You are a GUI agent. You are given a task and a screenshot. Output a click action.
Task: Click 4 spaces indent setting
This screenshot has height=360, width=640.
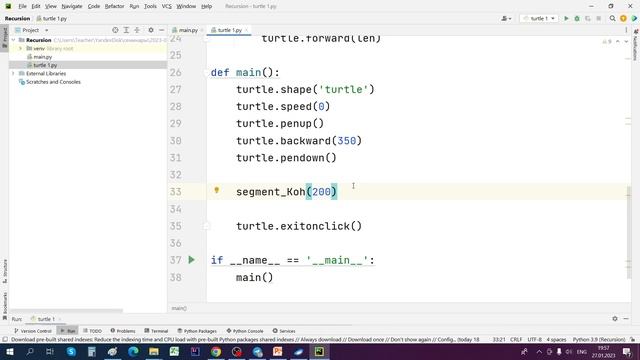point(556,340)
